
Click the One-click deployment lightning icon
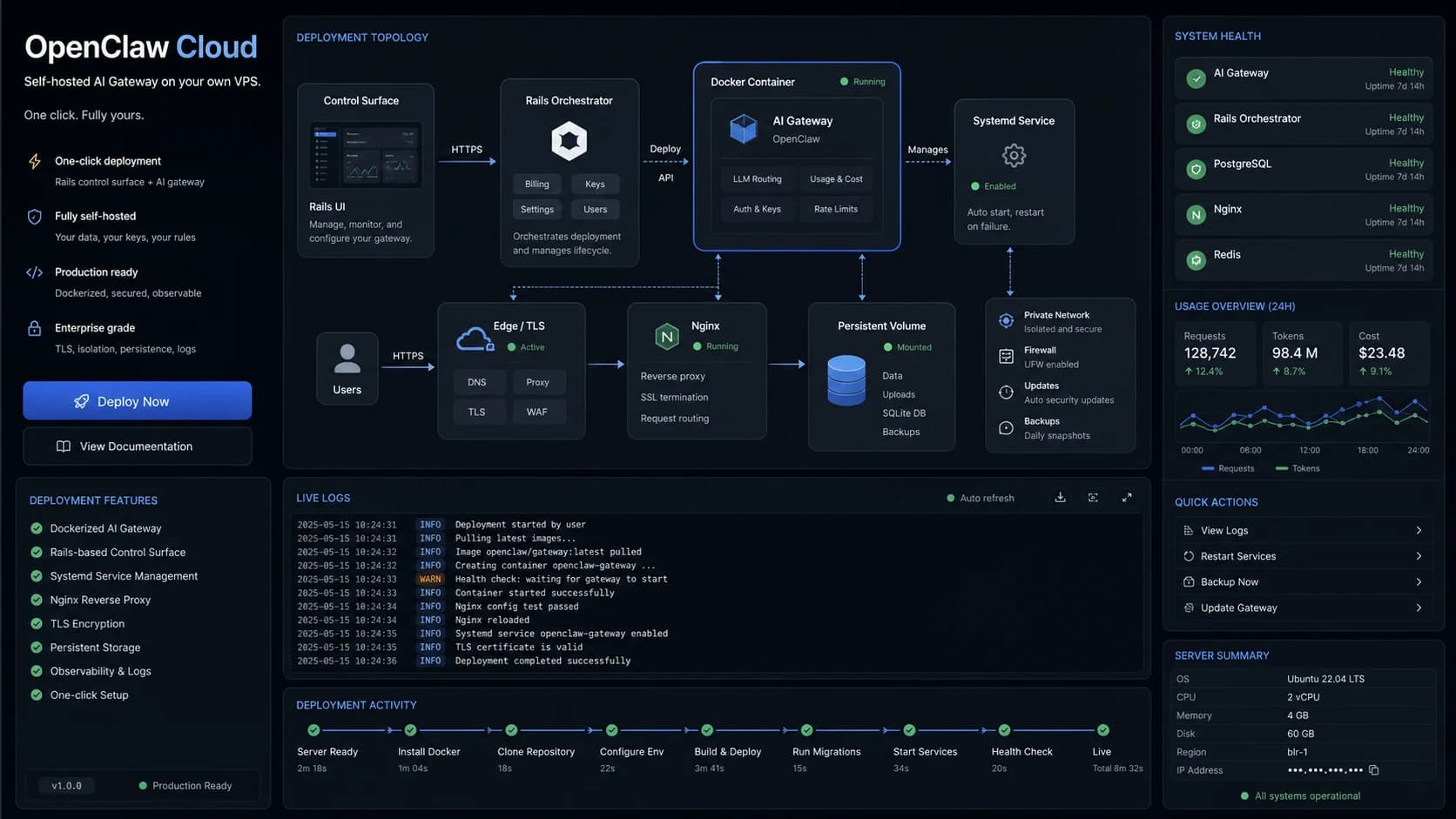click(34, 161)
